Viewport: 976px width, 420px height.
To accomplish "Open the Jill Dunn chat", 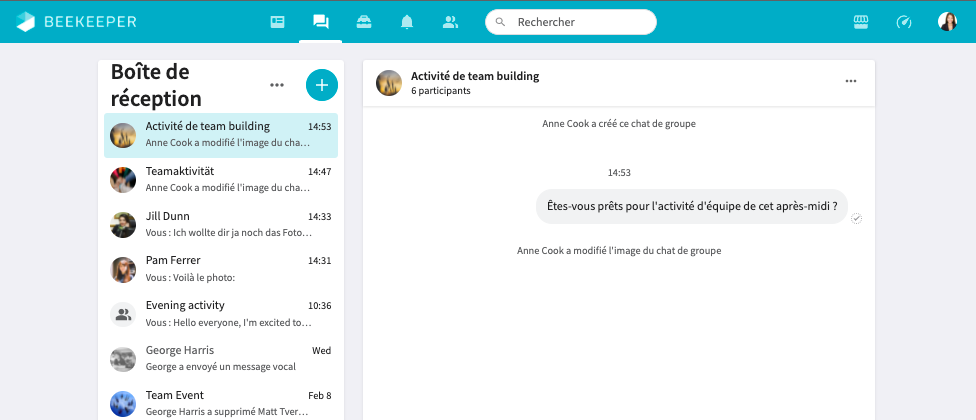I will (221, 224).
